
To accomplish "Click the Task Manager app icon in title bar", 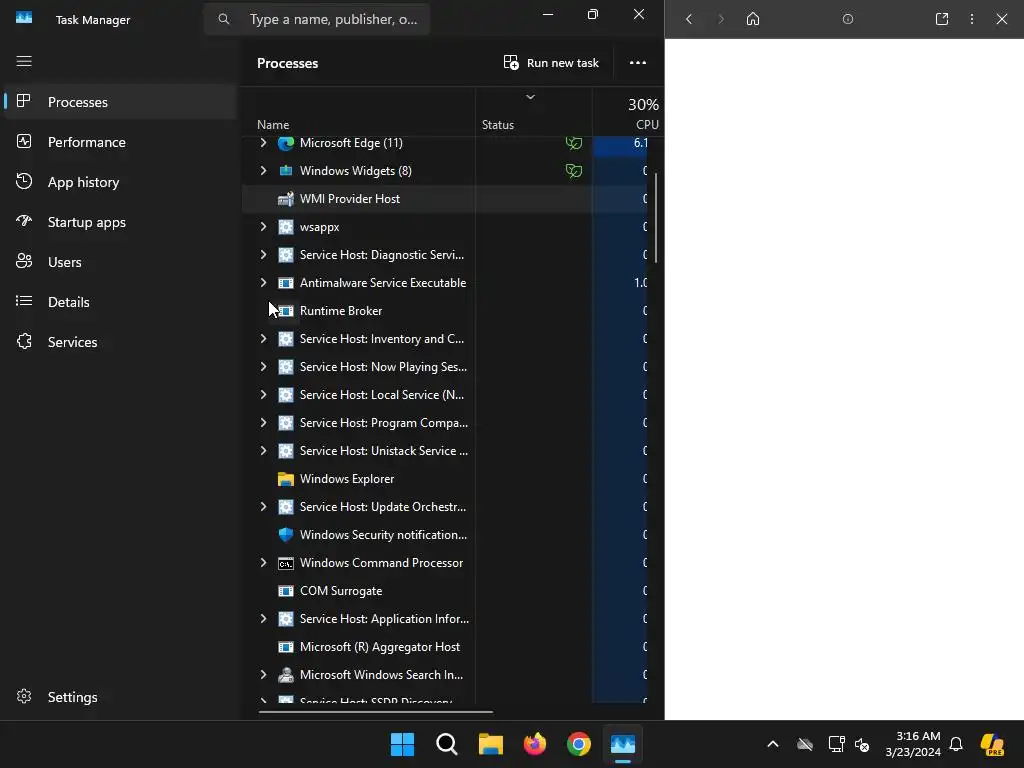I will click(x=24, y=18).
